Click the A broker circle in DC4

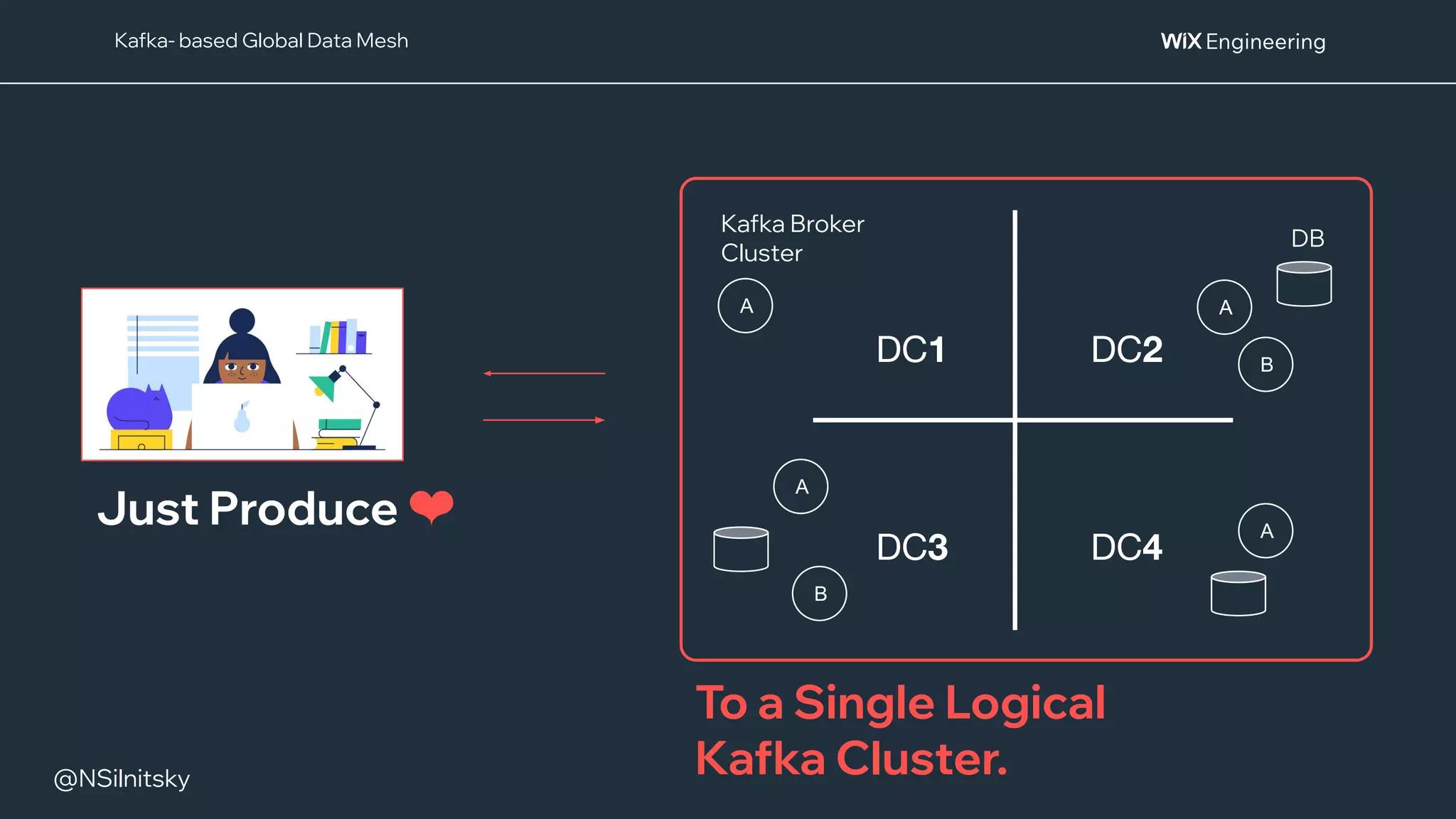tap(1265, 531)
